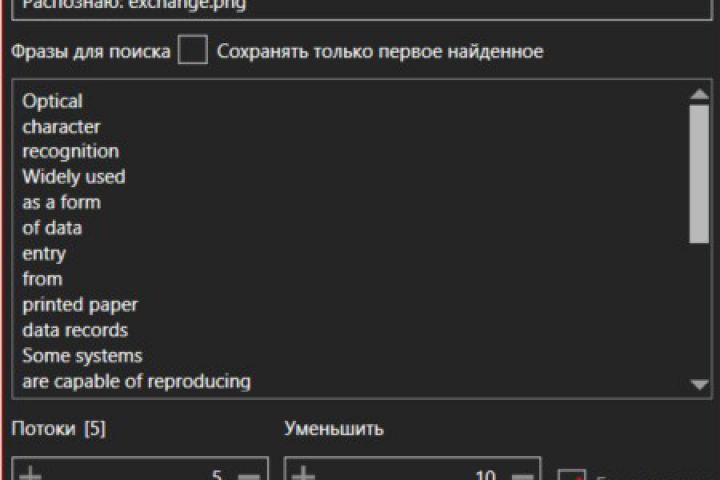The width and height of the screenshot is (720, 480).
Task: Click the 'Widely used' phrase line
Action: [73, 177]
